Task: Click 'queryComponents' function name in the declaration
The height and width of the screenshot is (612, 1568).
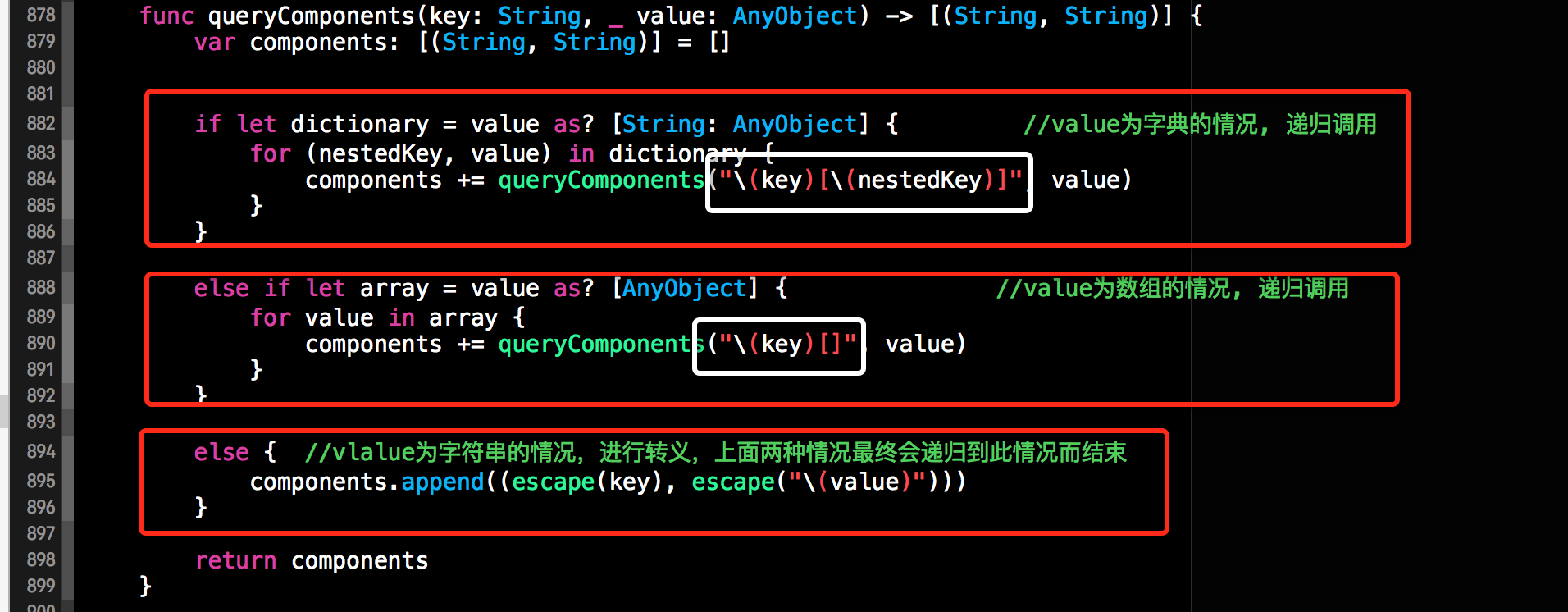Action: (312, 16)
